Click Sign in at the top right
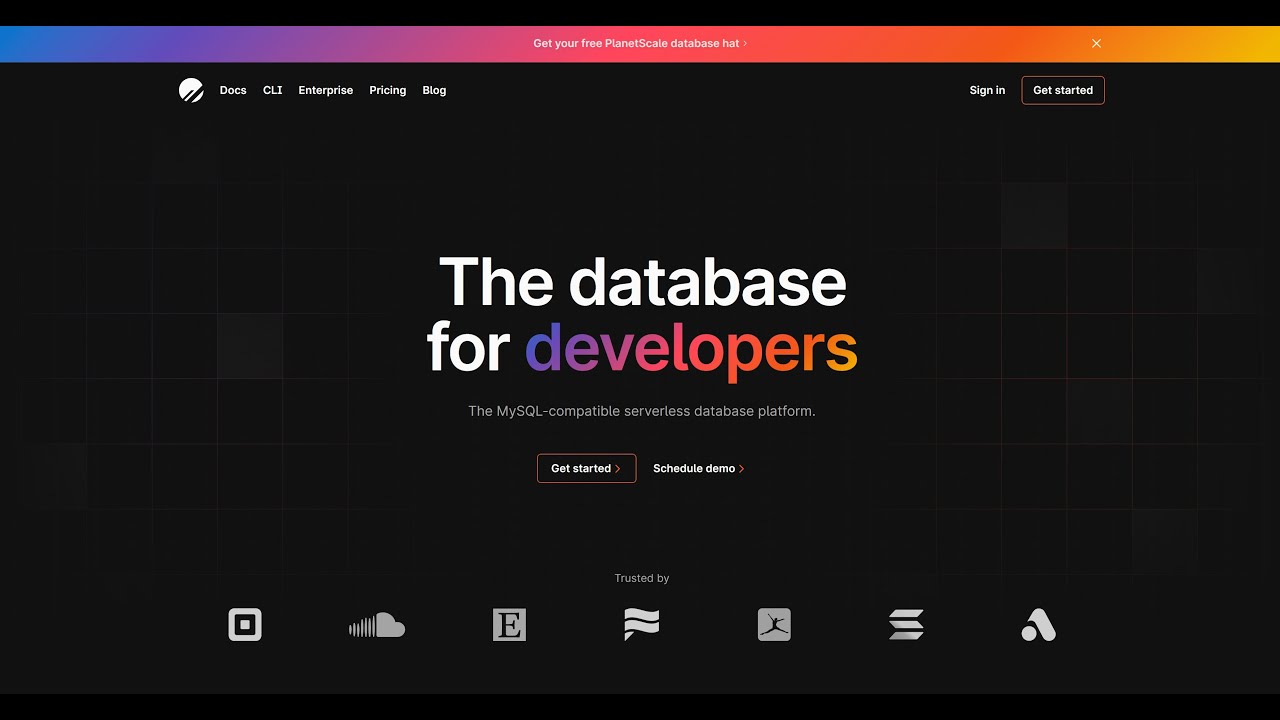The image size is (1280, 720). point(987,90)
